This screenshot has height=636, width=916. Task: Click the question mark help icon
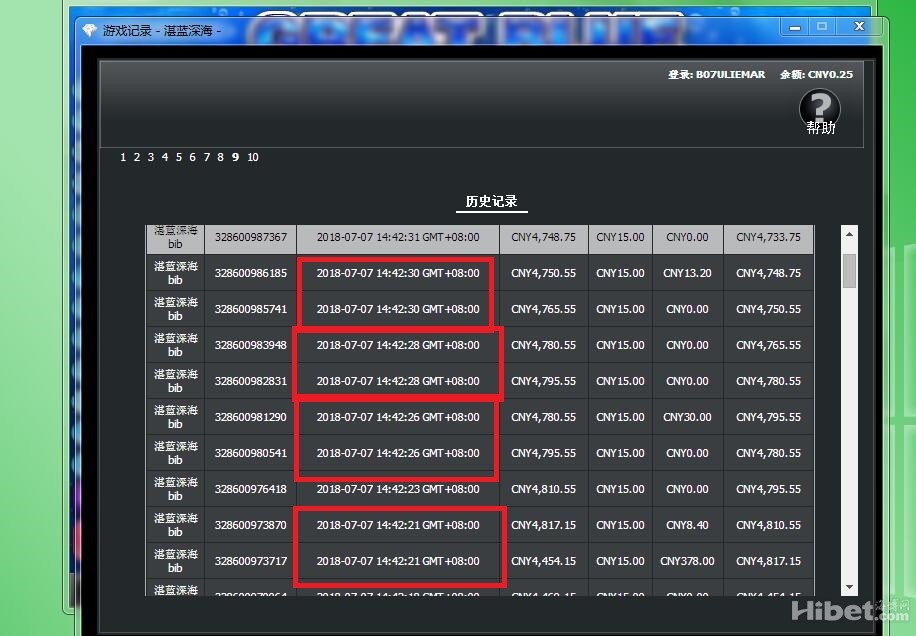click(819, 106)
